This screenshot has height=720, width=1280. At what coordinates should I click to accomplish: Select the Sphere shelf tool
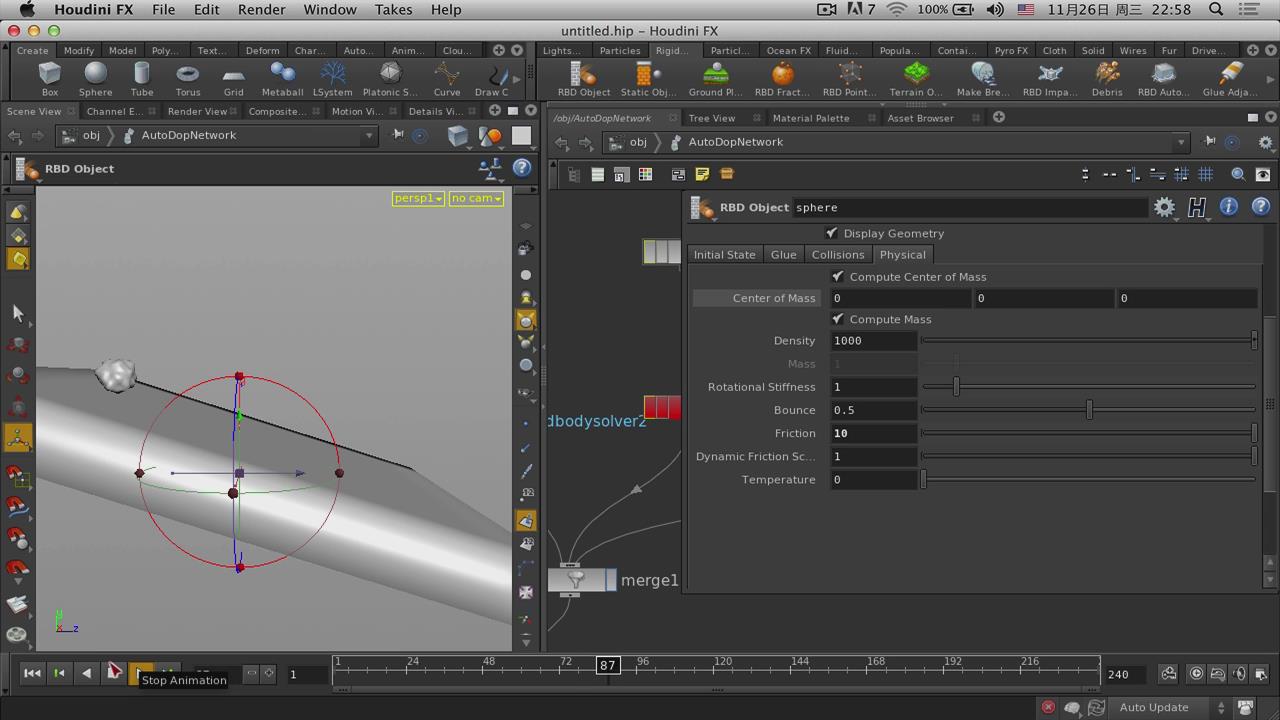96,79
